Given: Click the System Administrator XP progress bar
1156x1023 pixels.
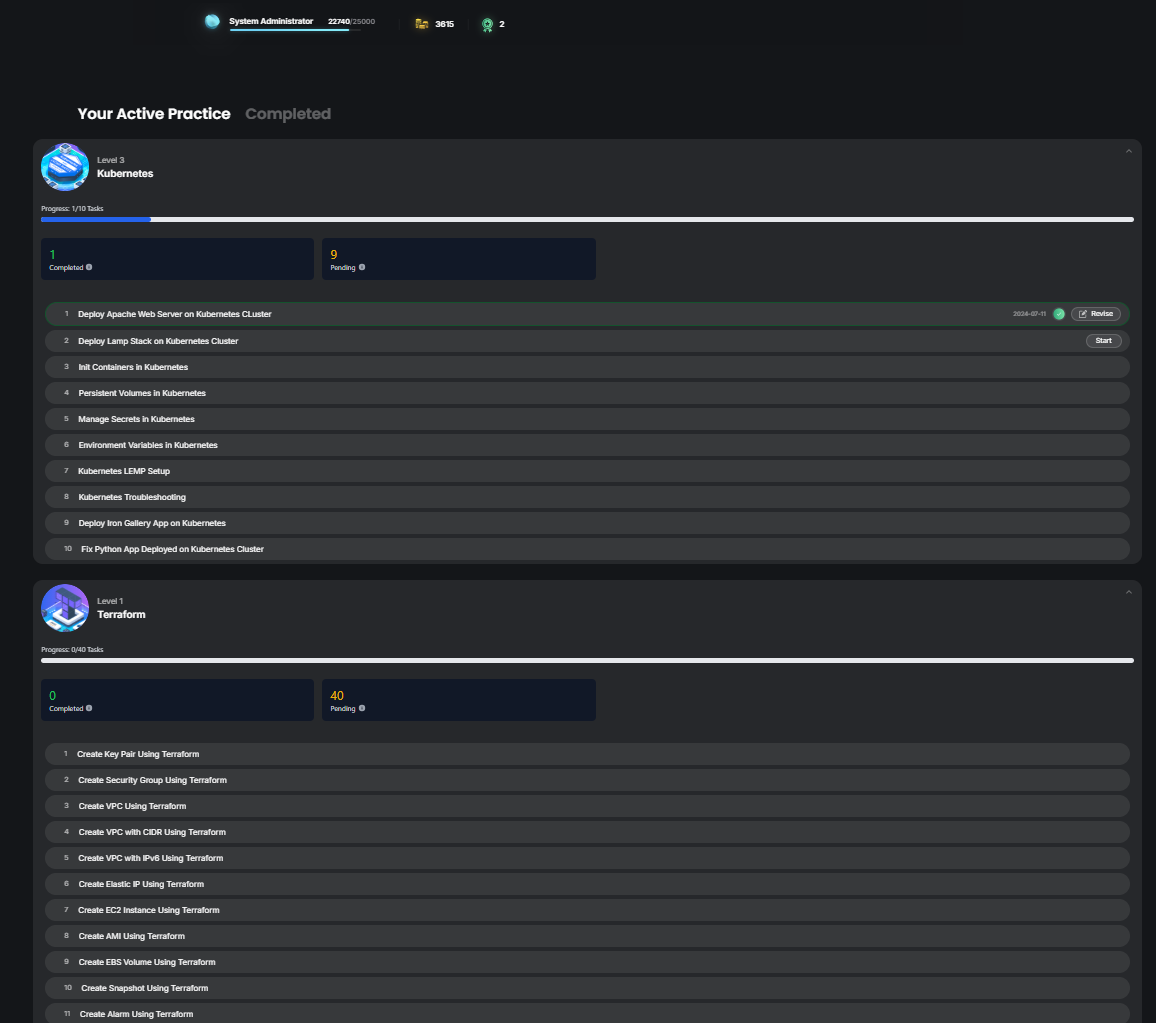Looking at the screenshot, I should pos(295,30).
